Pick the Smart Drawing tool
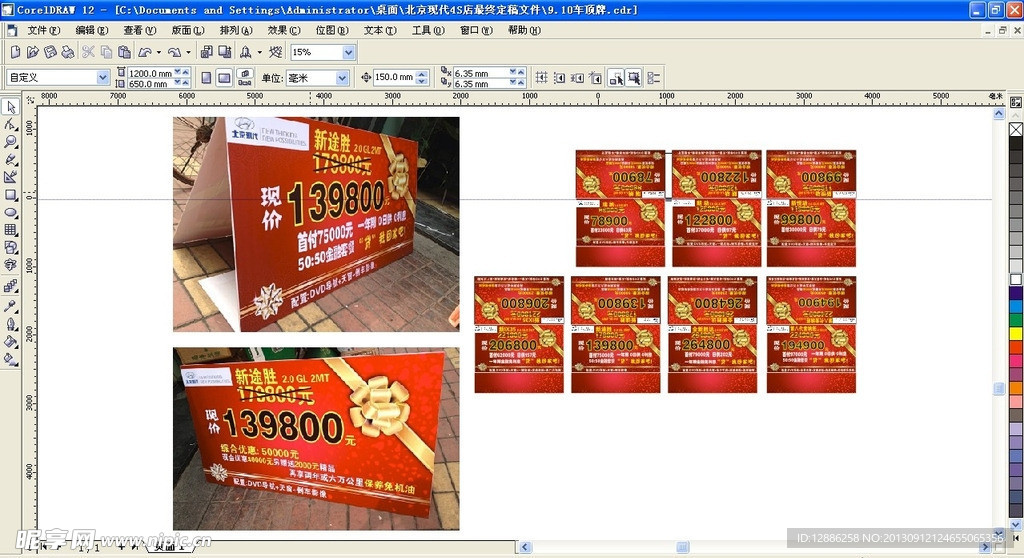1024x558 pixels. click(x=10, y=177)
